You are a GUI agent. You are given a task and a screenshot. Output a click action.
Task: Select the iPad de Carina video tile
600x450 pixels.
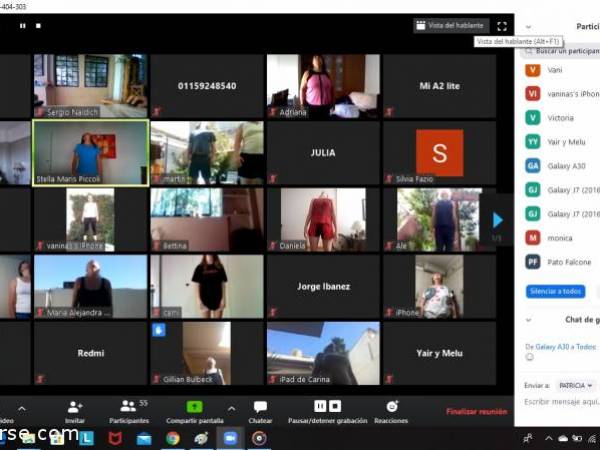[323, 353]
